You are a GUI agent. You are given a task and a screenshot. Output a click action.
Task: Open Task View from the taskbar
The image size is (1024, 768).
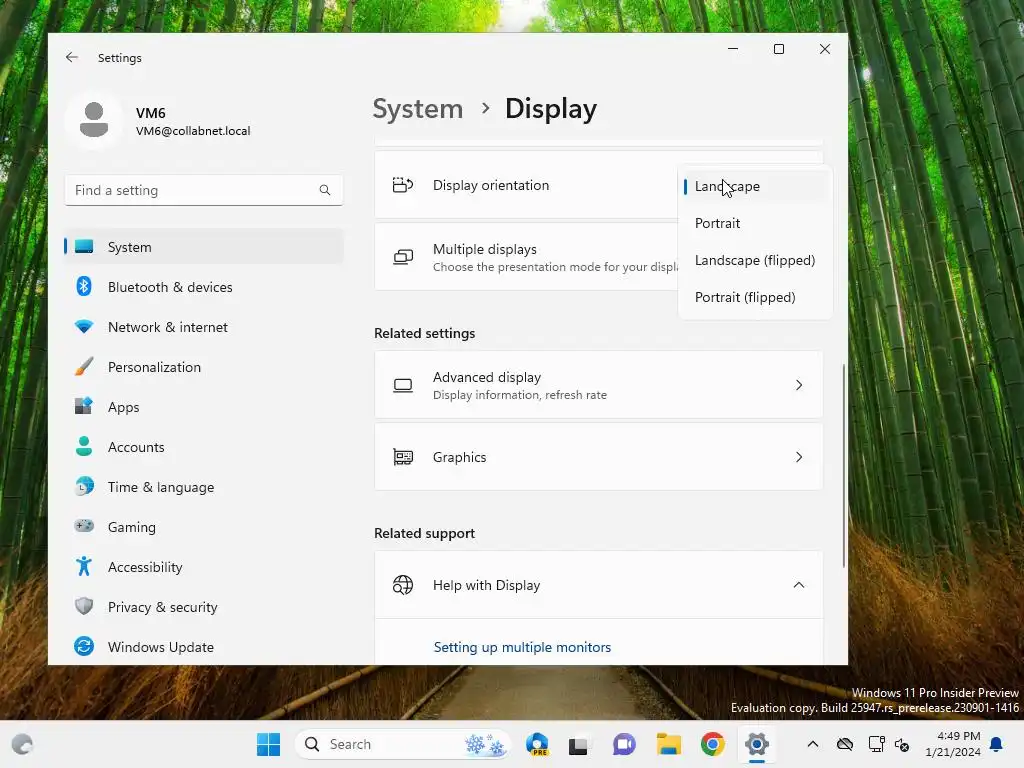pos(578,745)
